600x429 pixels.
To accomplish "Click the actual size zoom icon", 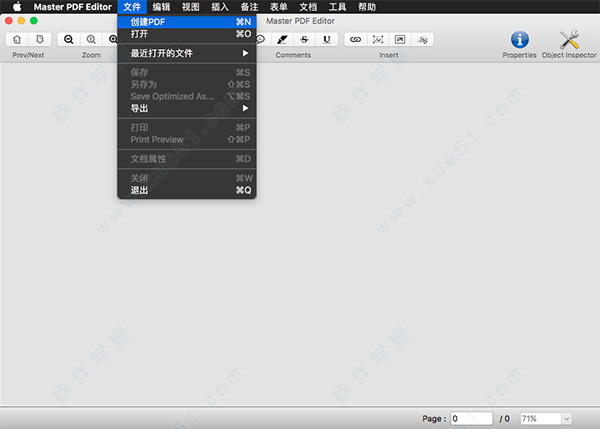I will point(91,39).
